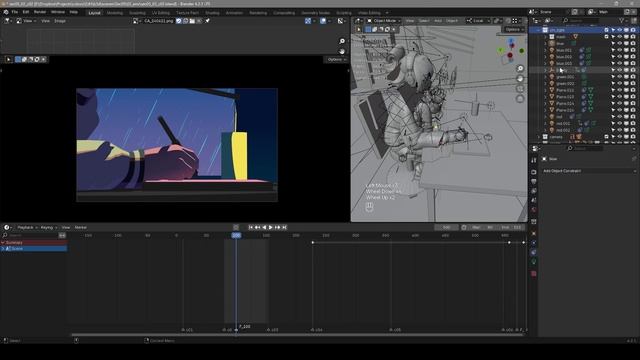640x360 pixels.
Task: Click the outliner search field
Action: [580, 20]
